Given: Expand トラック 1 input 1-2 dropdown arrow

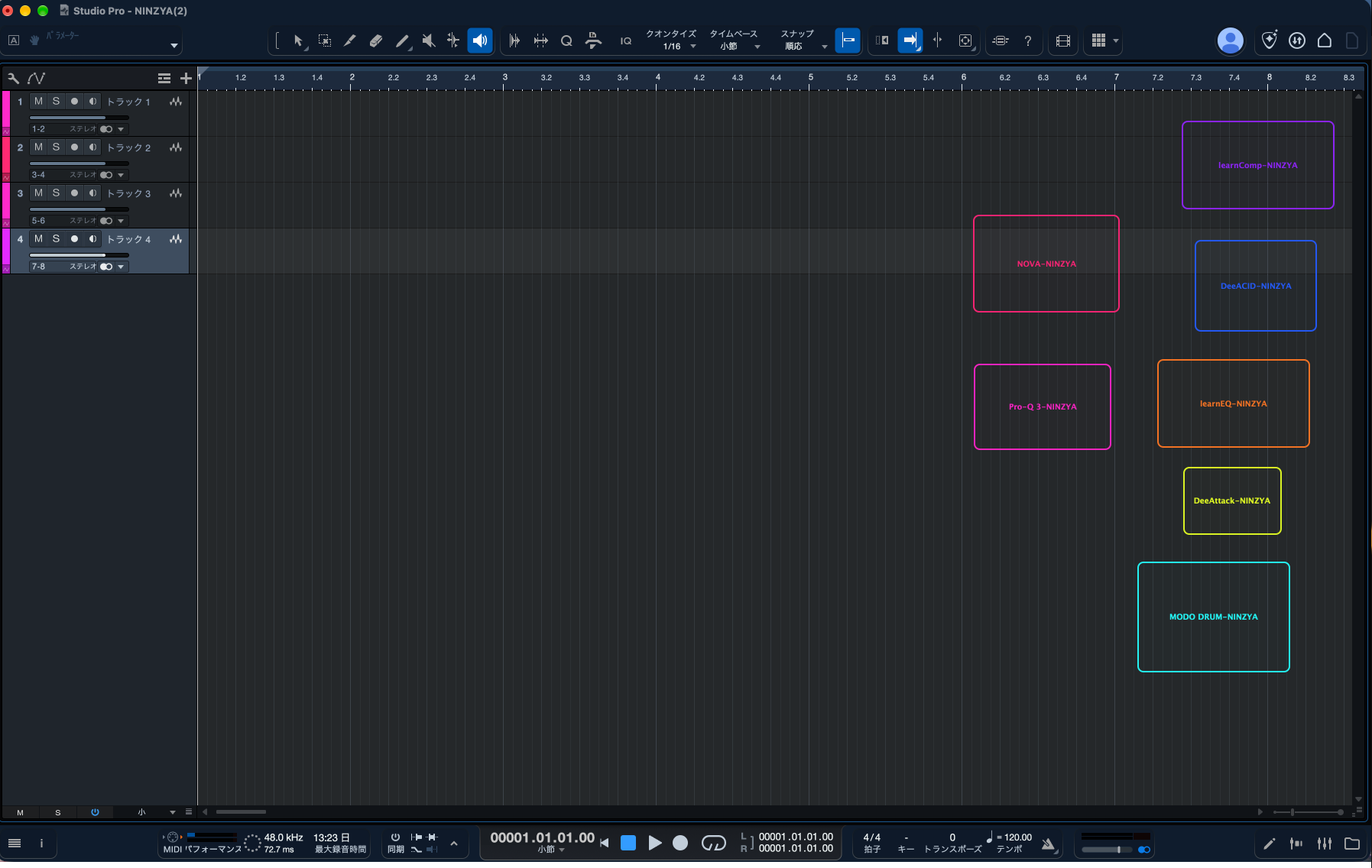Looking at the screenshot, I should (x=121, y=129).
